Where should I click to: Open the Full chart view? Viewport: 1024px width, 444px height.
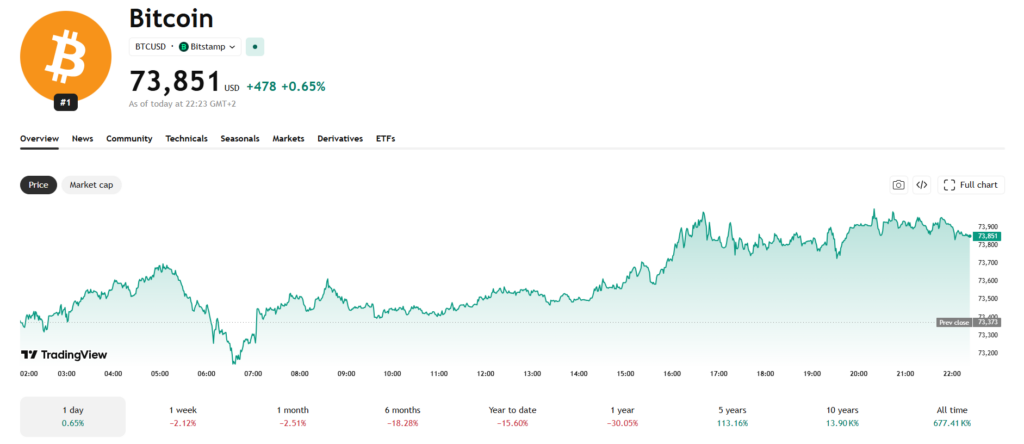click(971, 185)
